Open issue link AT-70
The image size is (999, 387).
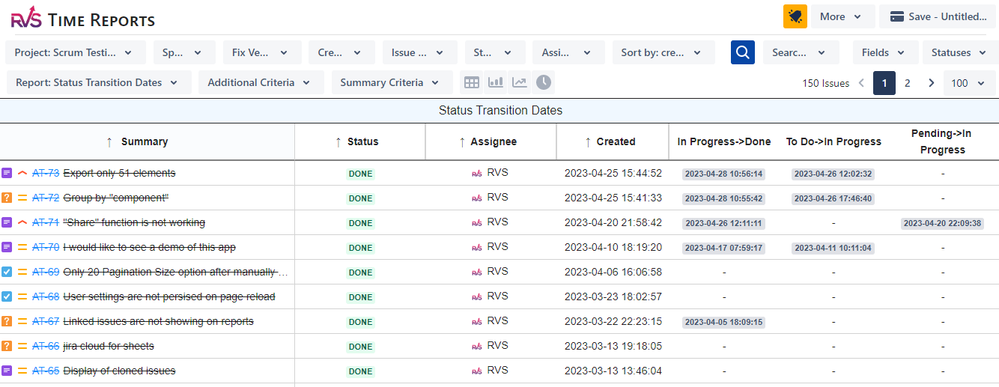(x=45, y=247)
